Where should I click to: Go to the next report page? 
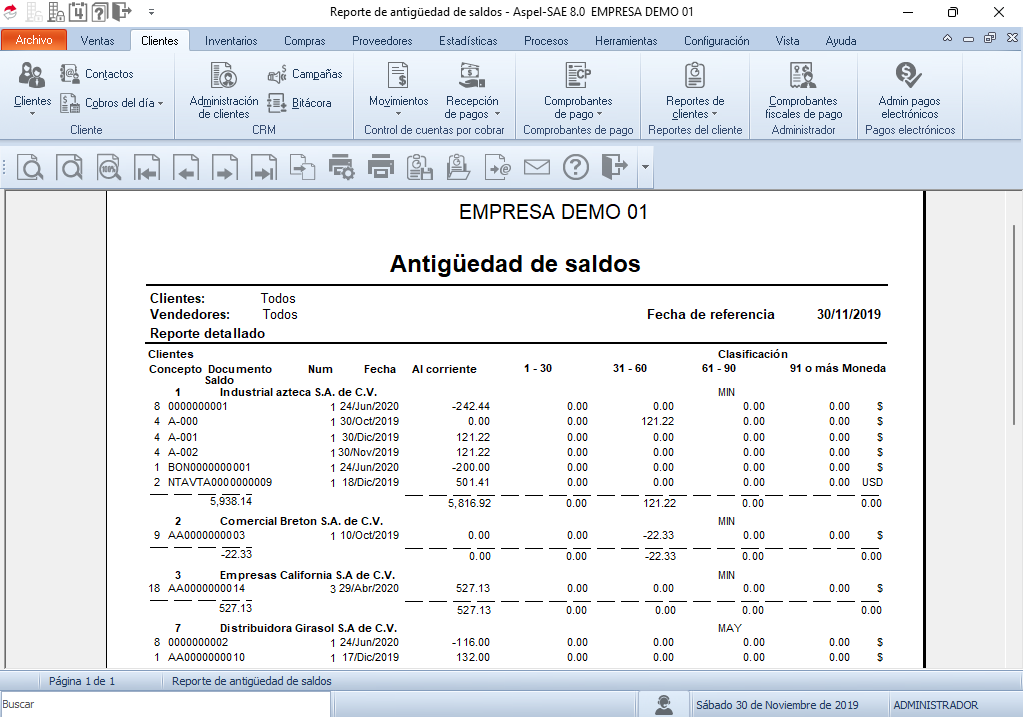click(225, 168)
